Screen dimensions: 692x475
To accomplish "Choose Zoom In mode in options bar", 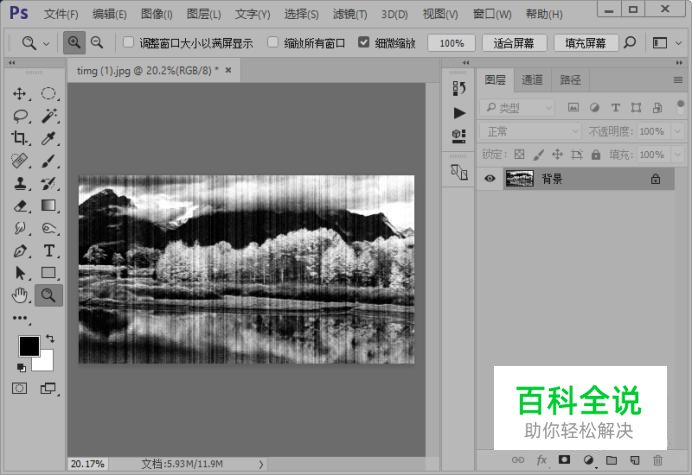I will click(74, 42).
